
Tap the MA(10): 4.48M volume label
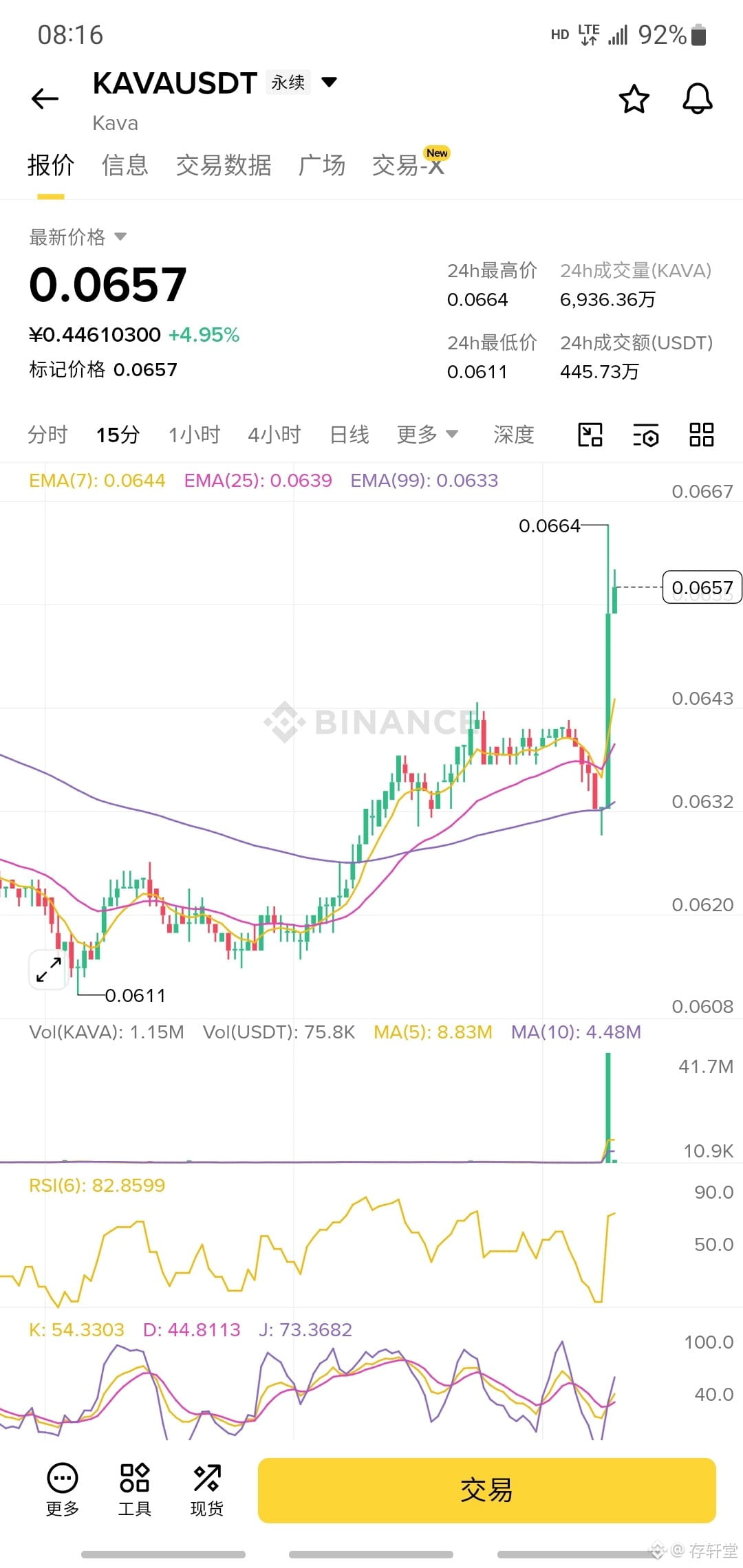pyautogui.click(x=576, y=1032)
